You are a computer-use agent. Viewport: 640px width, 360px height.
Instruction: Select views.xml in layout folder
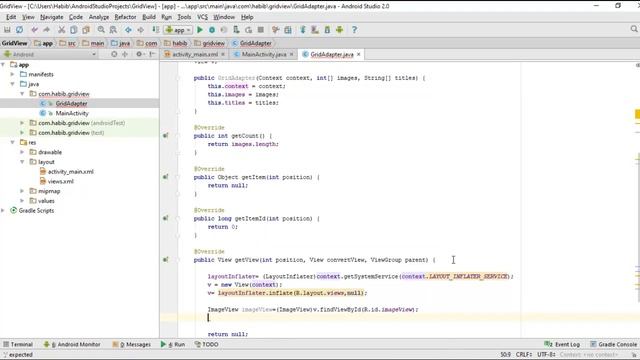[60, 181]
